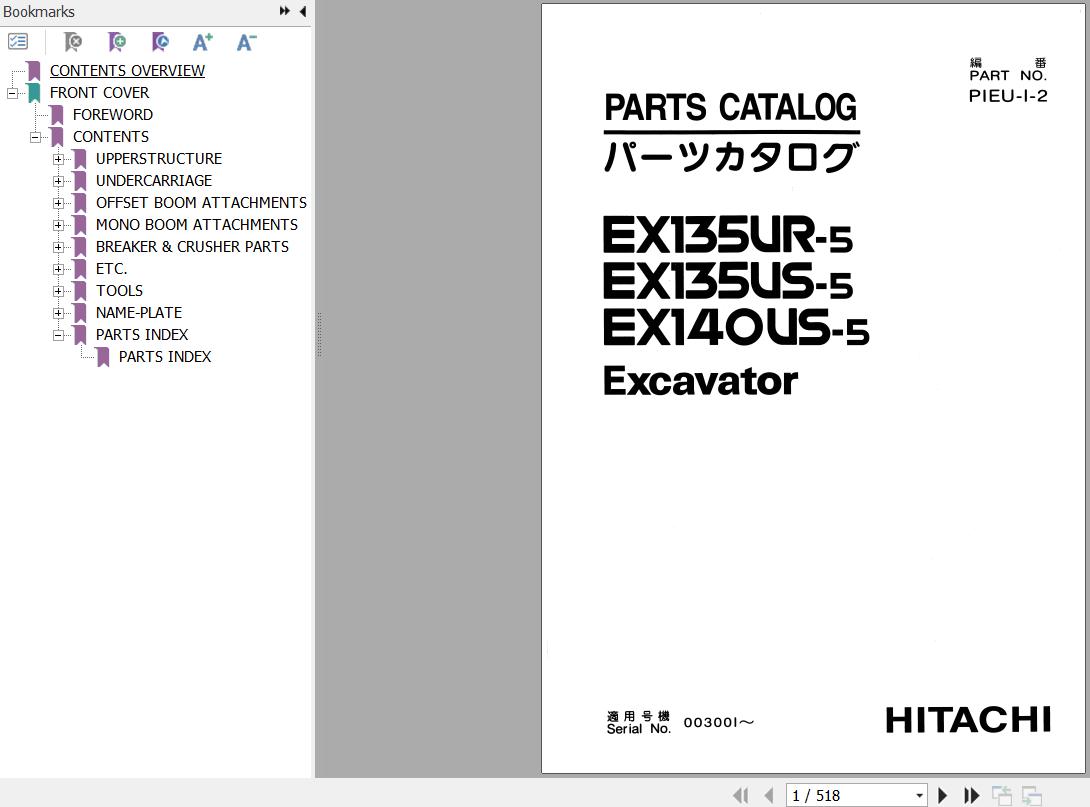Collapse the Bookmarks panel with left arrow
The image size is (1090, 807).
(x=303, y=11)
